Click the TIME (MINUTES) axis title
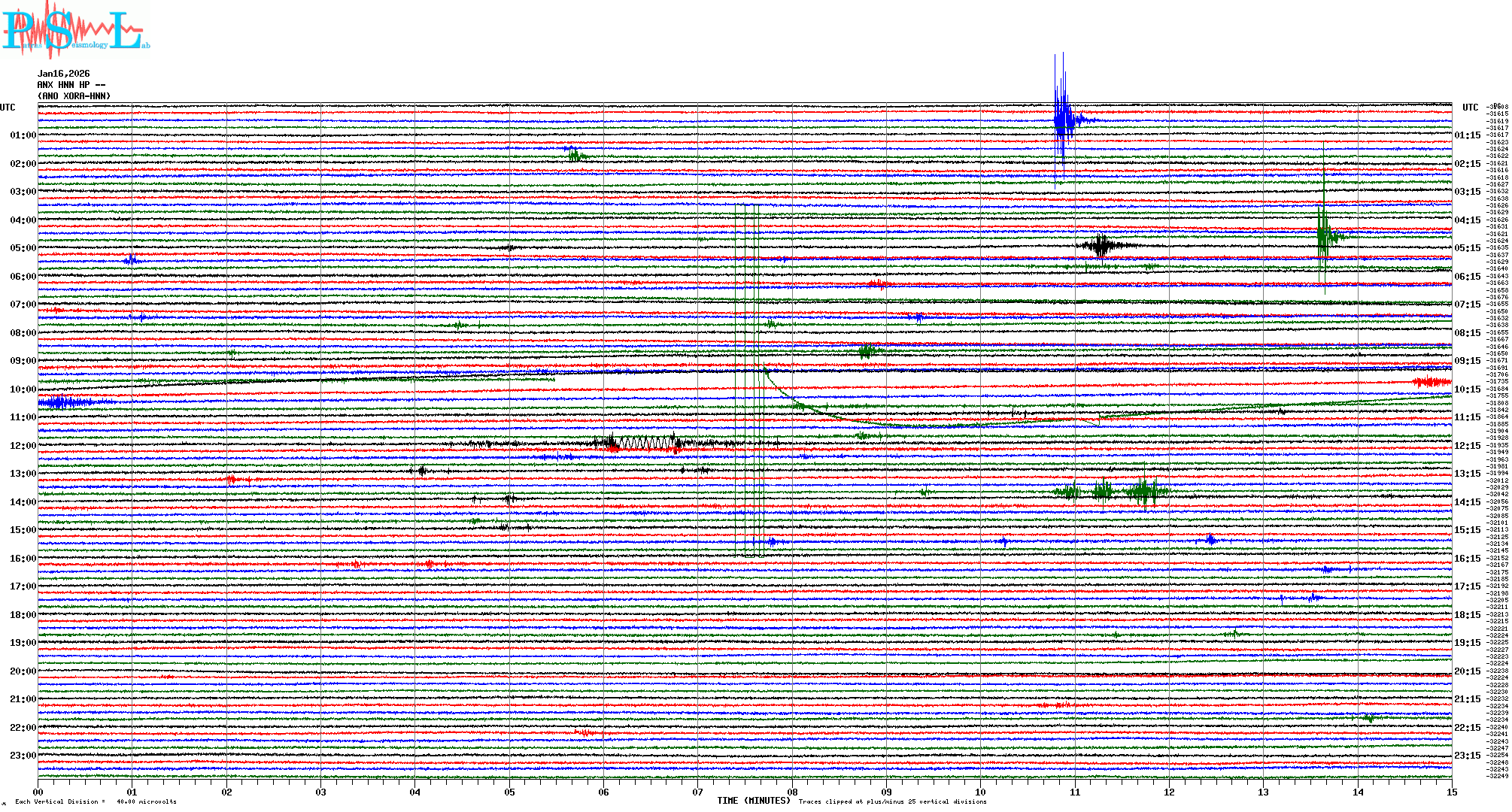Screen dimensions: 1512x812 753,801
